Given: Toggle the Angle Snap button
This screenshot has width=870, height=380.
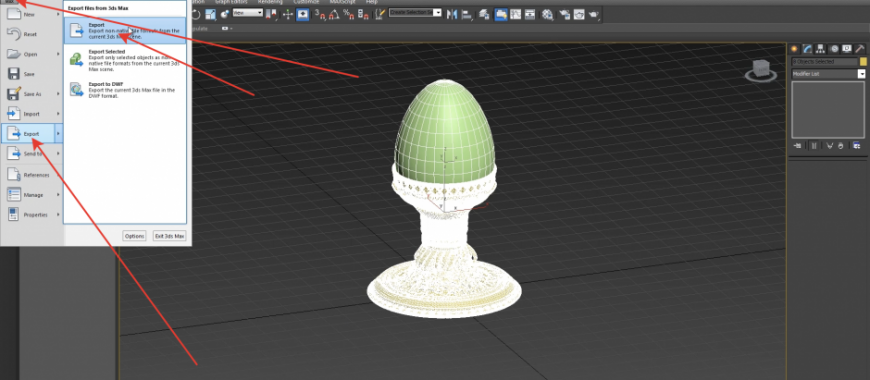Looking at the screenshot, I should pos(334,14).
